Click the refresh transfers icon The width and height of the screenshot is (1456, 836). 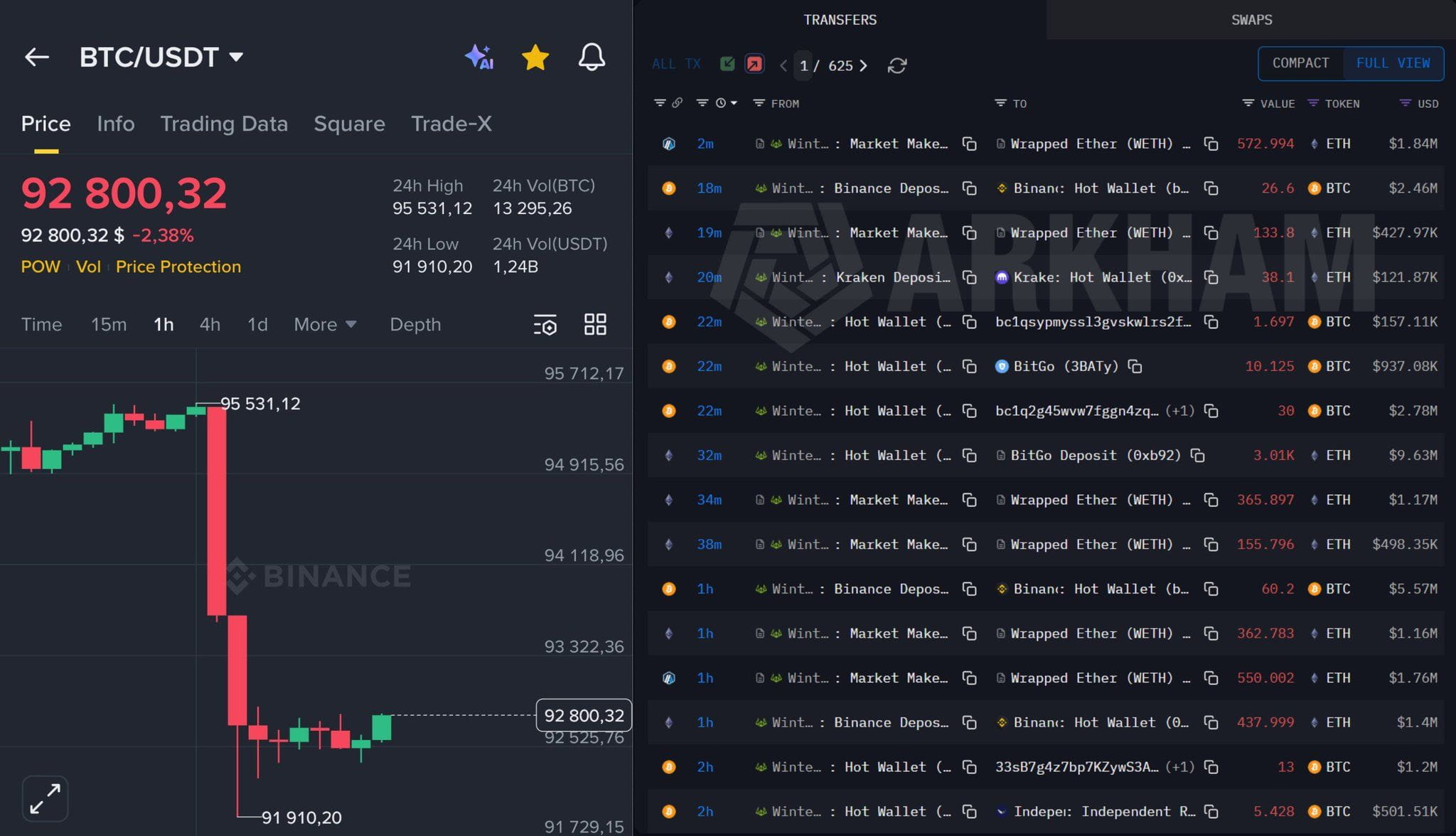point(897,65)
